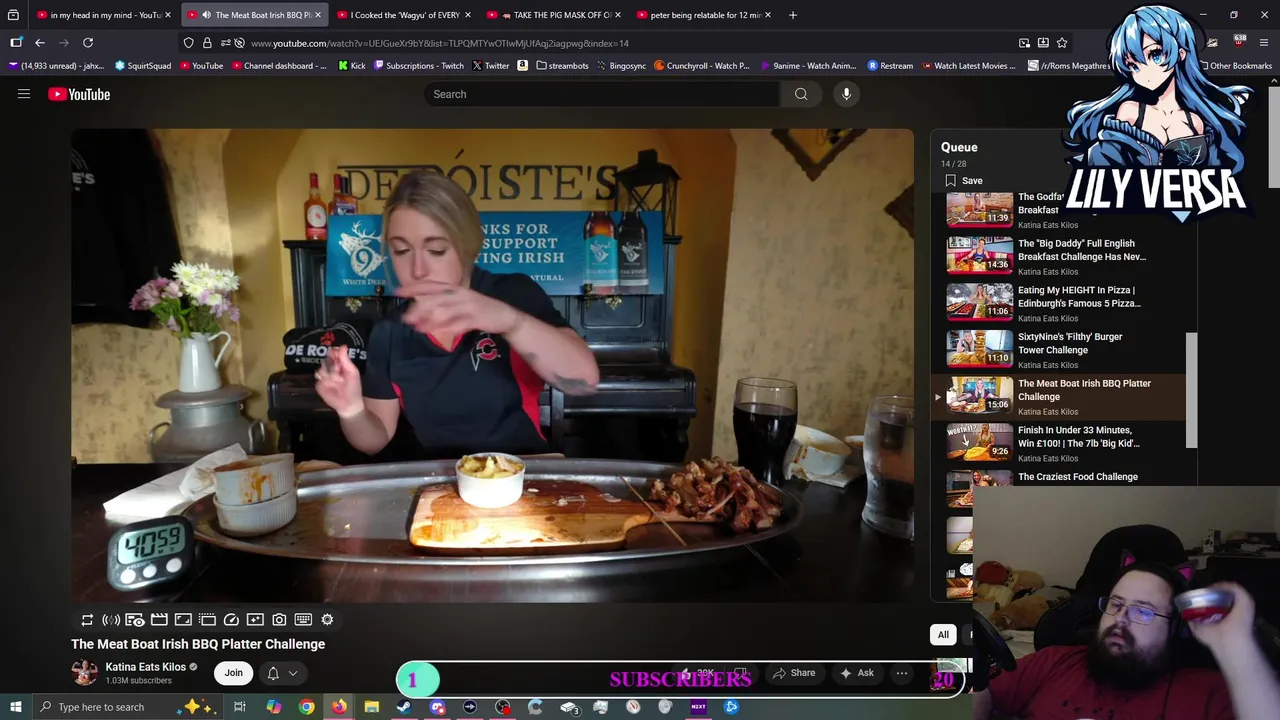Click the YouTube search magnifier button

pyautogui.click(x=801, y=94)
